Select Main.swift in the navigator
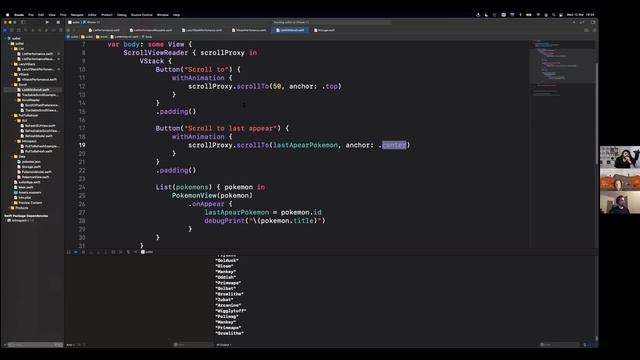640x360 pixels. point(25,187)
